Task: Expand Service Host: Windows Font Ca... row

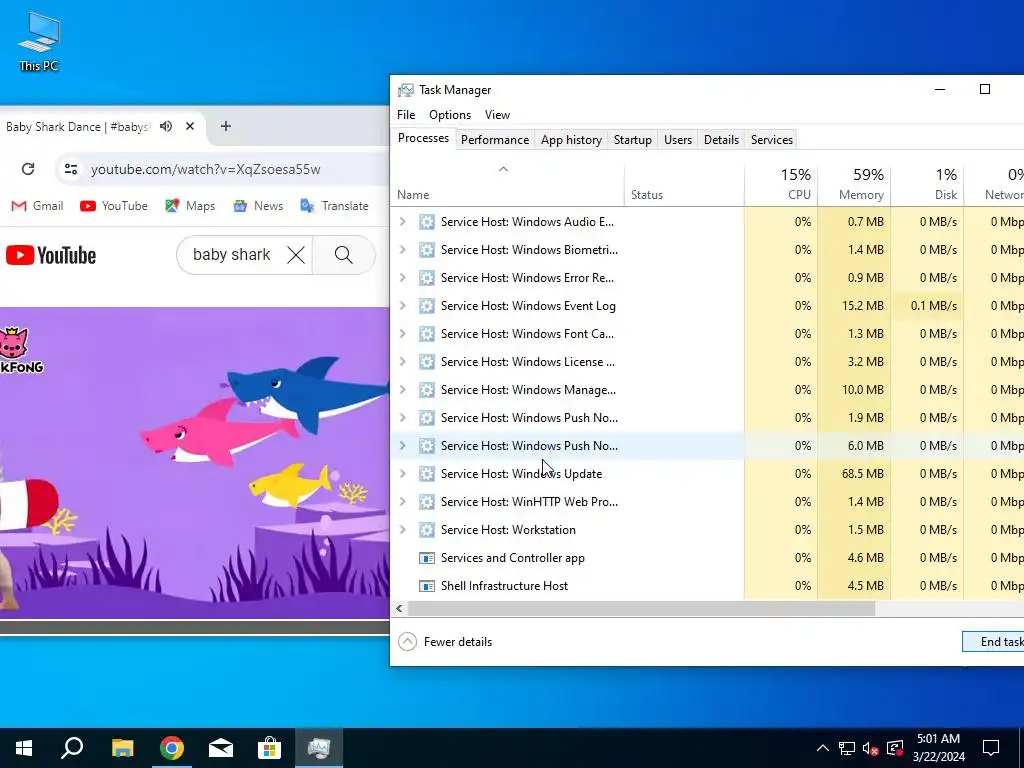Action: click(402, 334)
